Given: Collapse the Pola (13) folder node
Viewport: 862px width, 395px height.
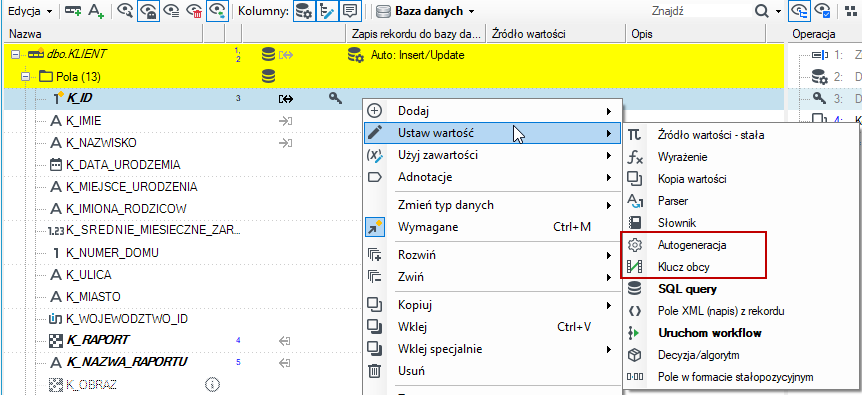Looking at the screenshot, I should pos(25,77).
